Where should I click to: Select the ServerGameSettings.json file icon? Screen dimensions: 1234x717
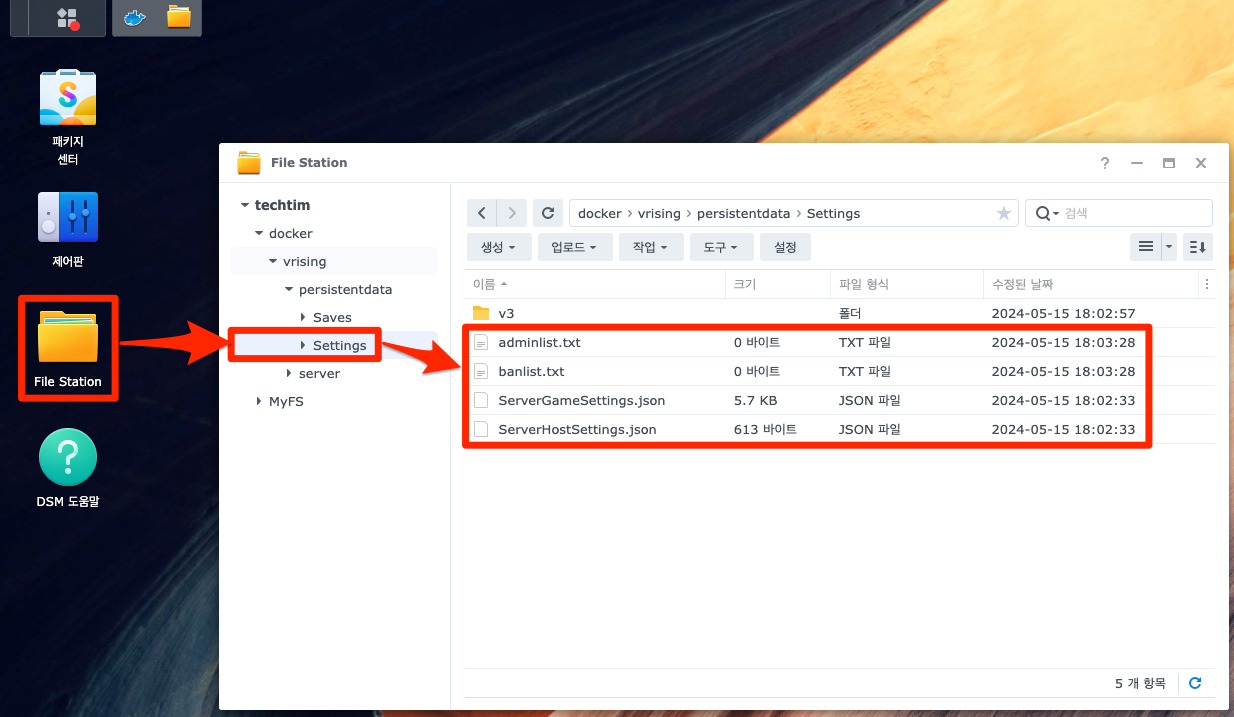tap(481, 400)
